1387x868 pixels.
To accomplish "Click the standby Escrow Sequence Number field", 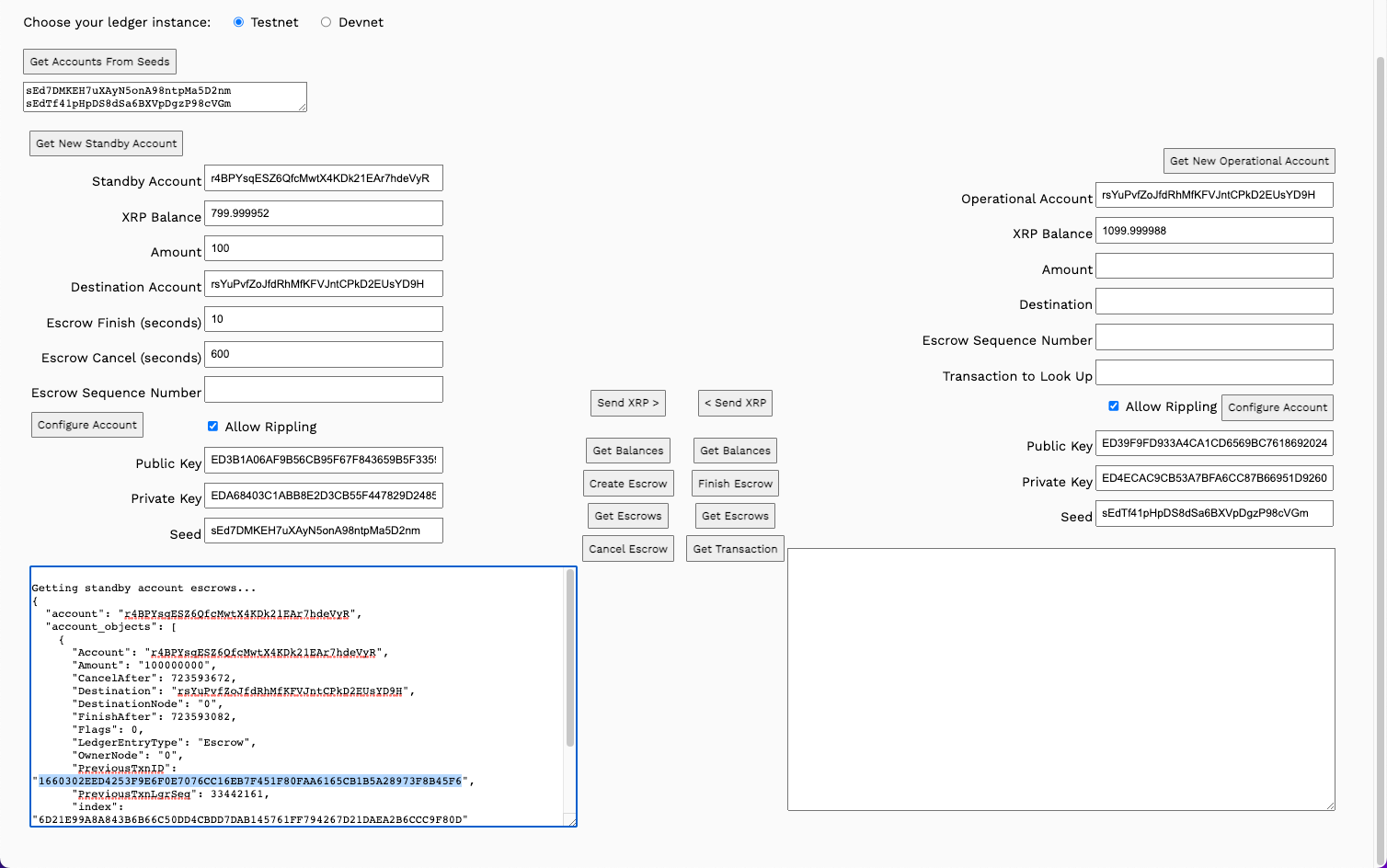I will [323, 389].
